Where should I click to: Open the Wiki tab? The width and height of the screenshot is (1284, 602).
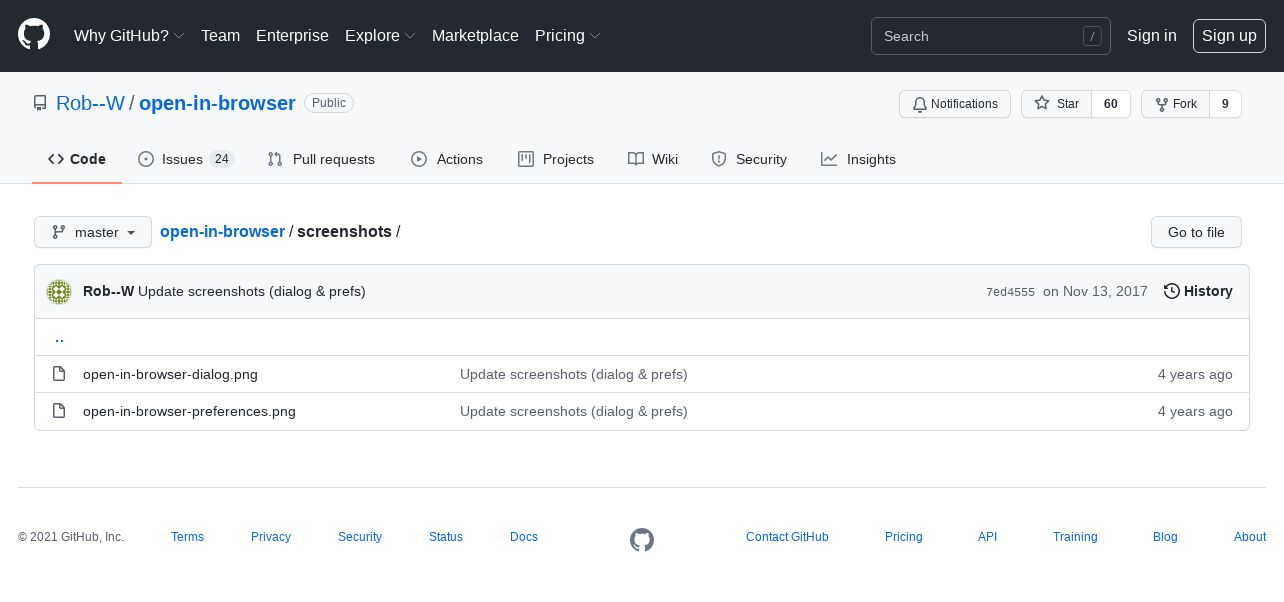click(x=653, y=159)
